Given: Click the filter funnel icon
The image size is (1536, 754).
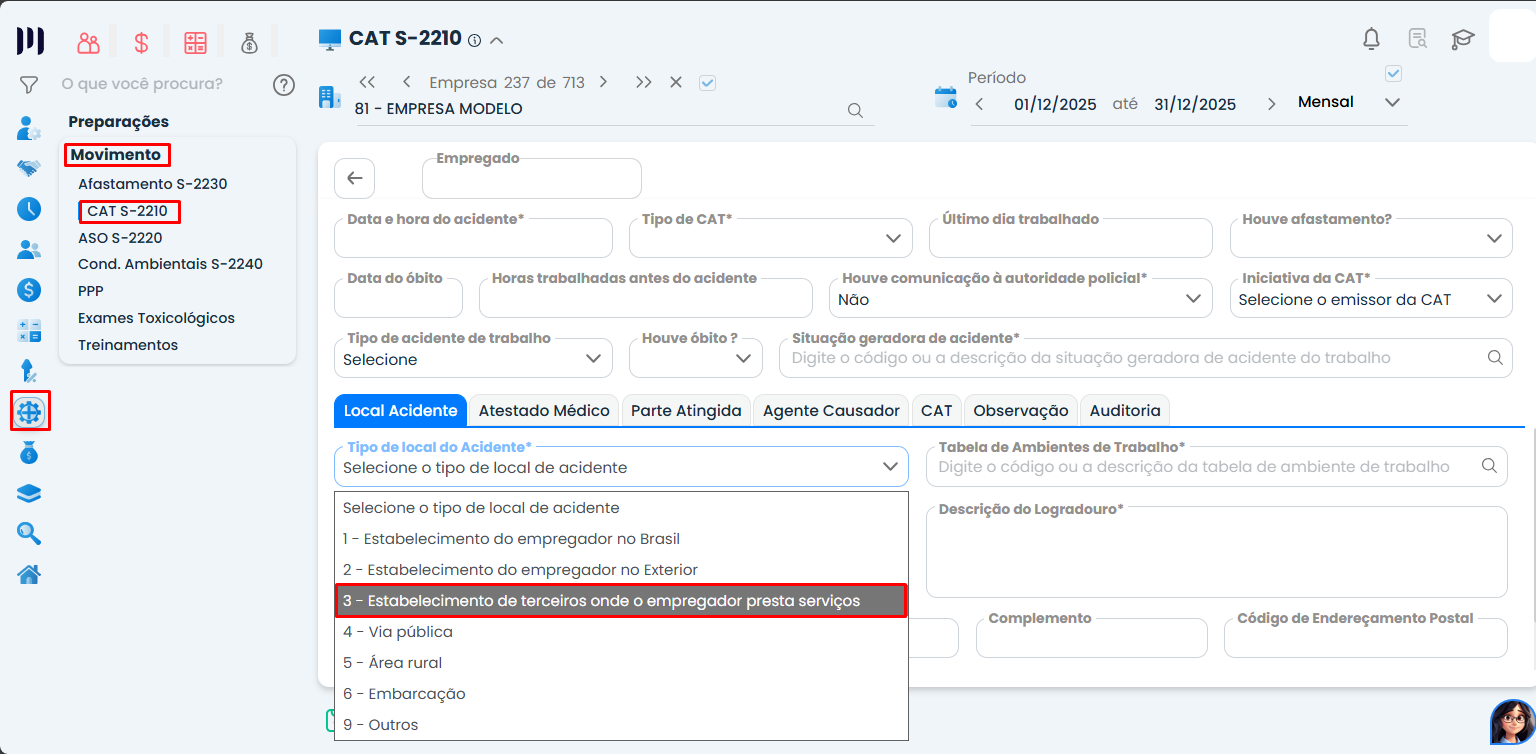Looking at the screenshot, I should (29, 85).
